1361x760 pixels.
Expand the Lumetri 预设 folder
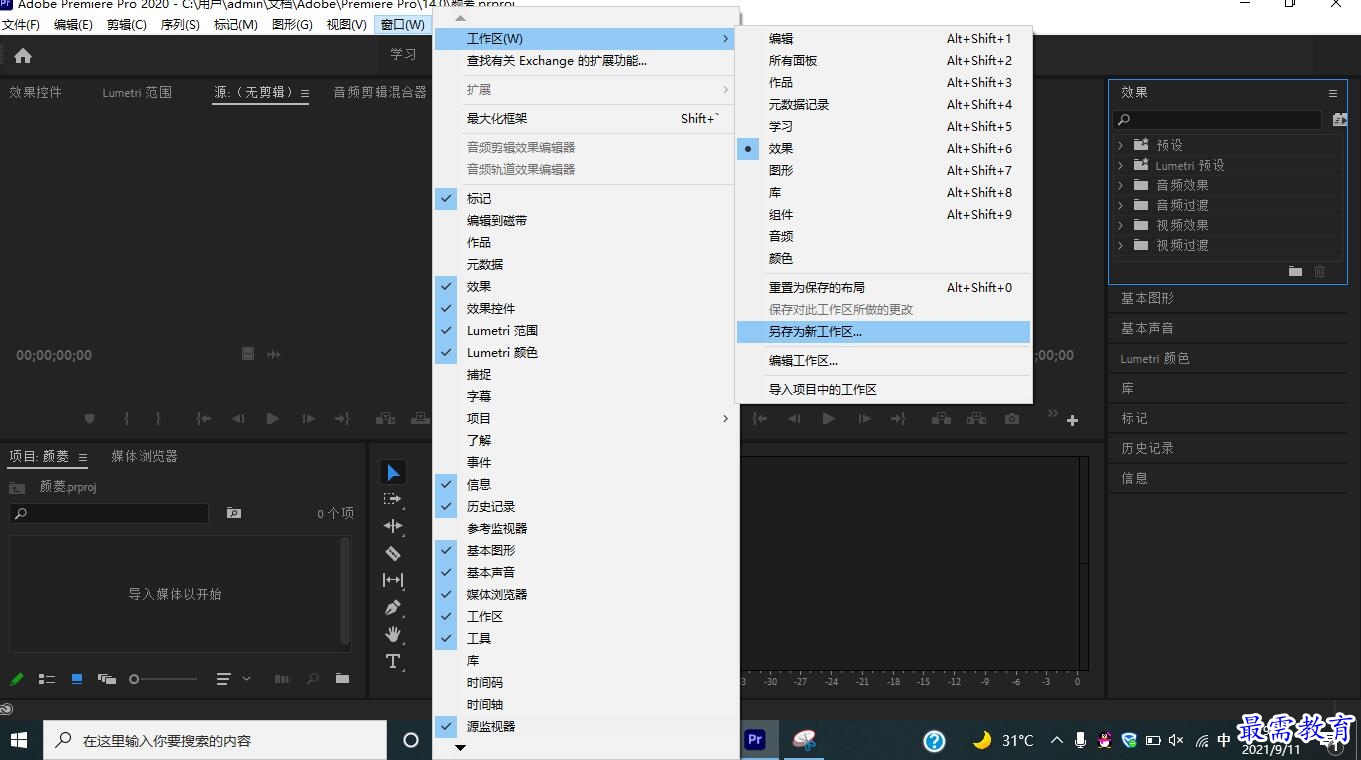click(x=1121, y=165)
